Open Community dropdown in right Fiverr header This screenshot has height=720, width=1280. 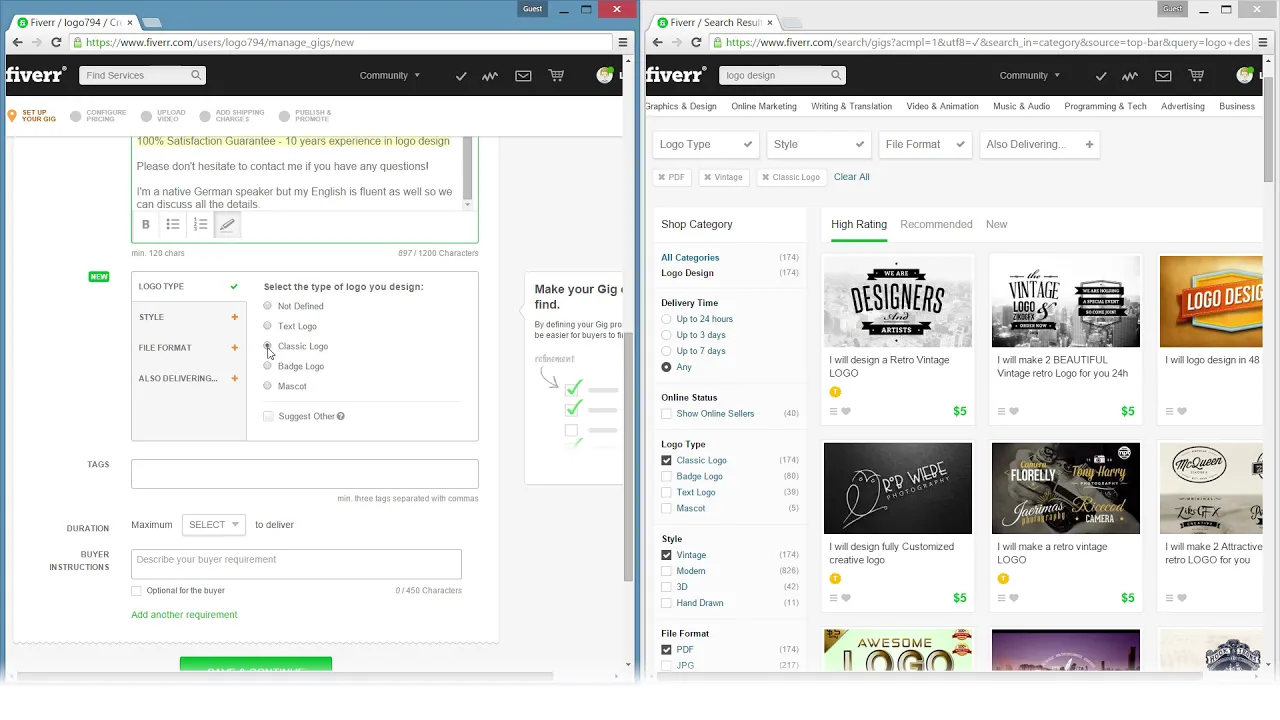[1030, 75]
